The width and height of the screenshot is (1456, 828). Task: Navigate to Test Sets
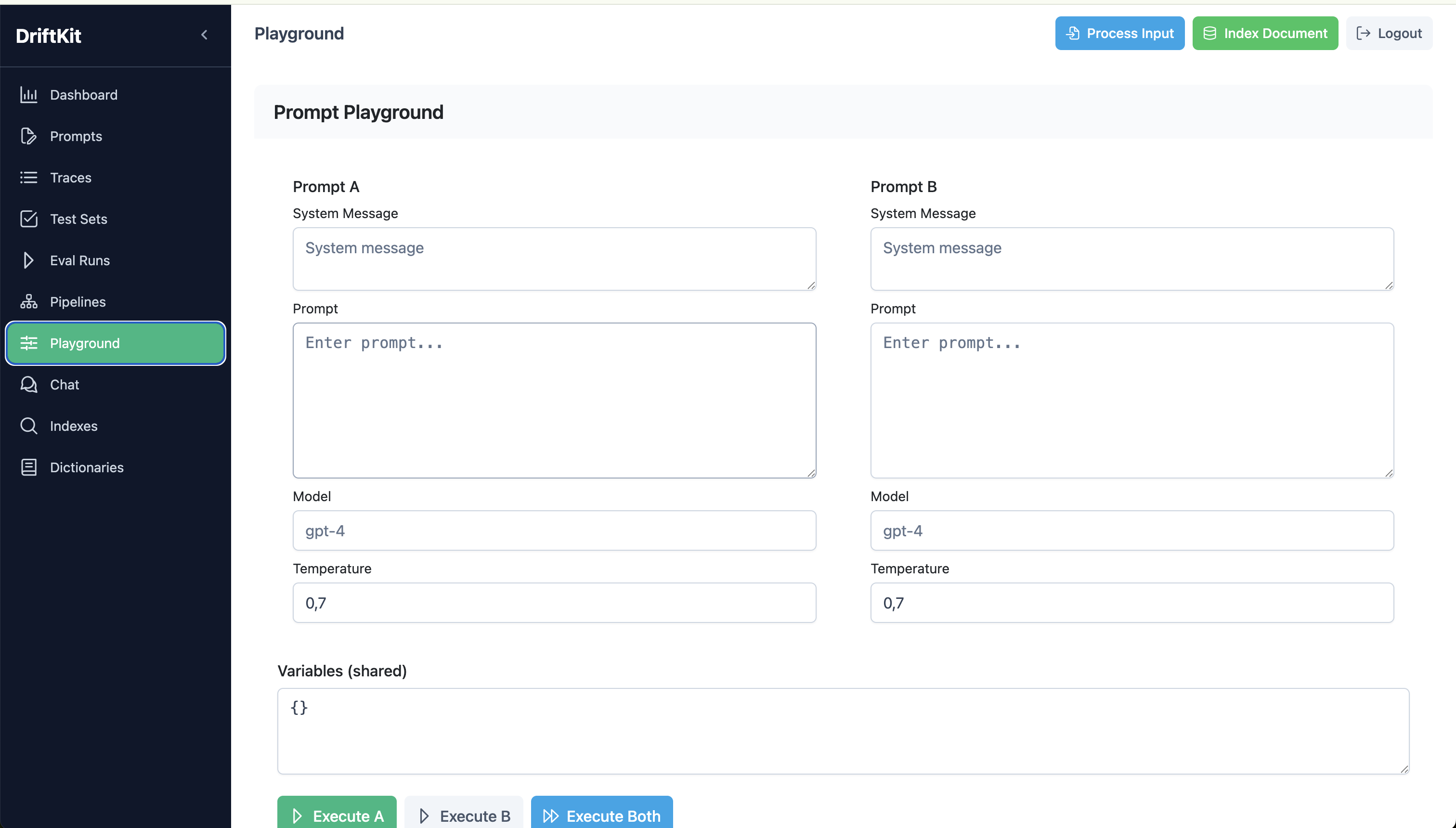[116, 219]
